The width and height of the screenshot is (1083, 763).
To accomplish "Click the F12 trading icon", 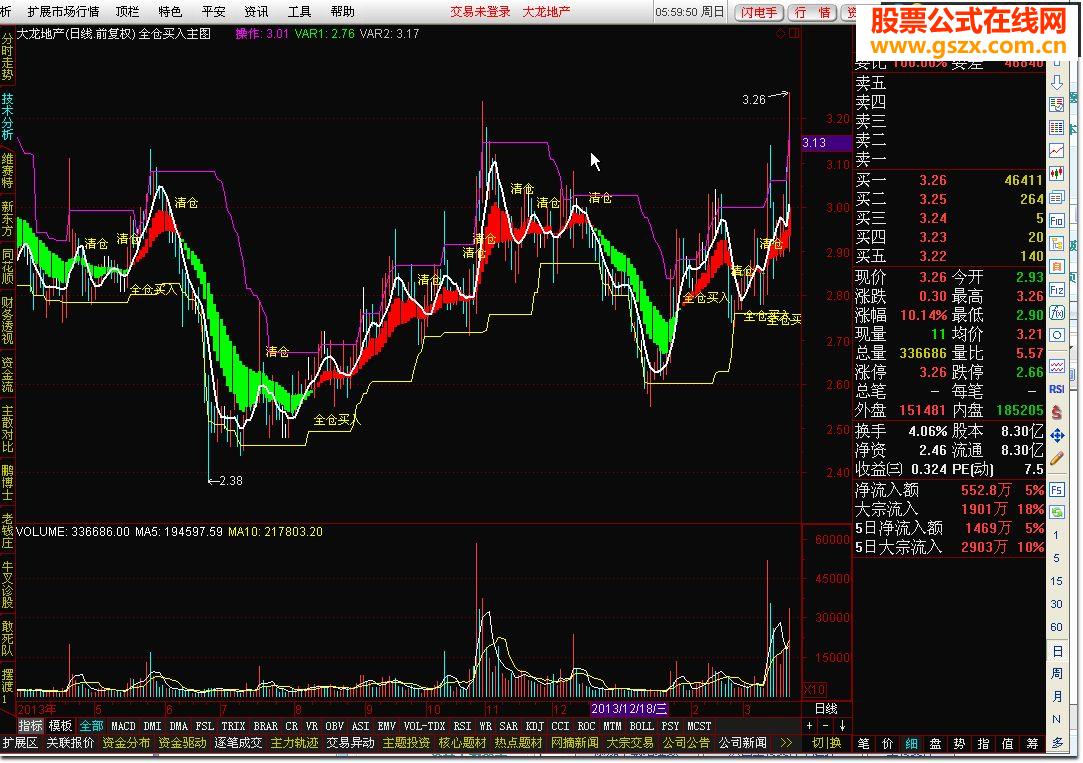I will point(1057,290).
